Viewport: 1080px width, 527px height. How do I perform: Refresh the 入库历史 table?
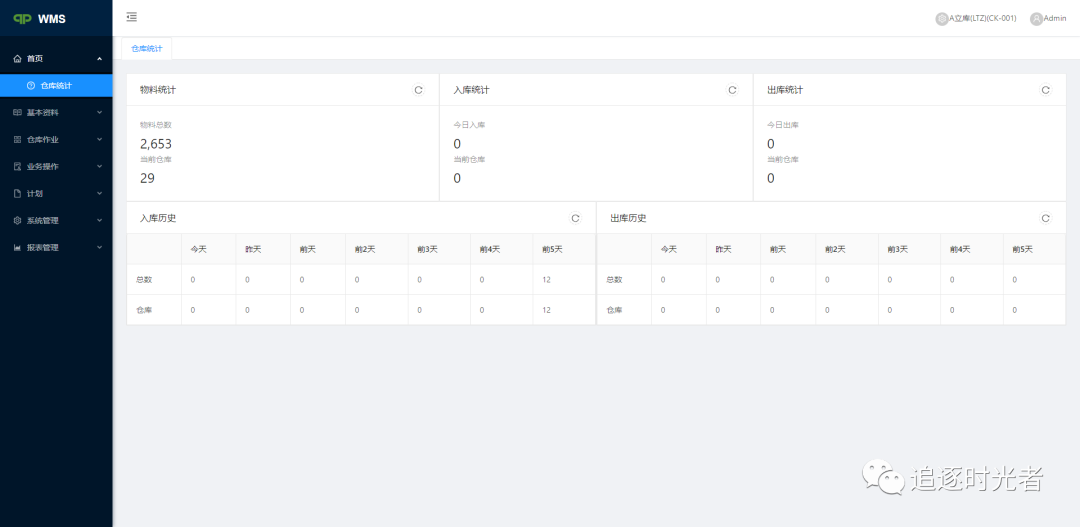tap(575, 218)
